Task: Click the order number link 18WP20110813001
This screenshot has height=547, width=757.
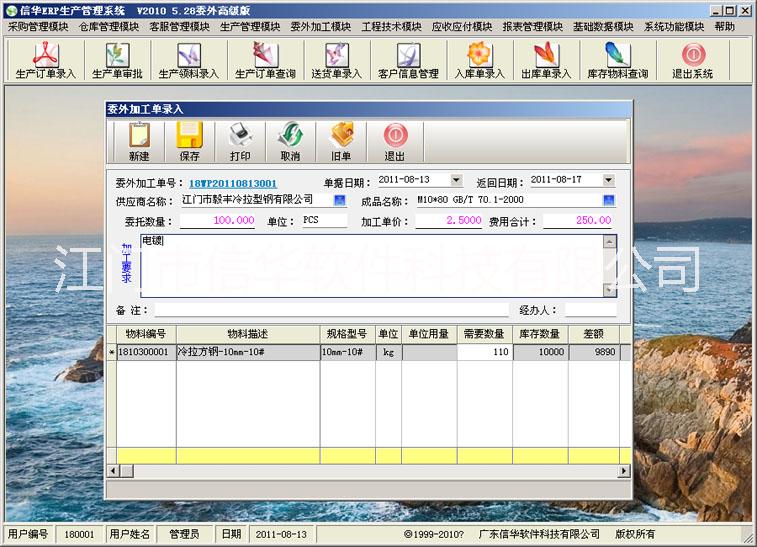Action: pyautogui.click(x=233, y=183)
